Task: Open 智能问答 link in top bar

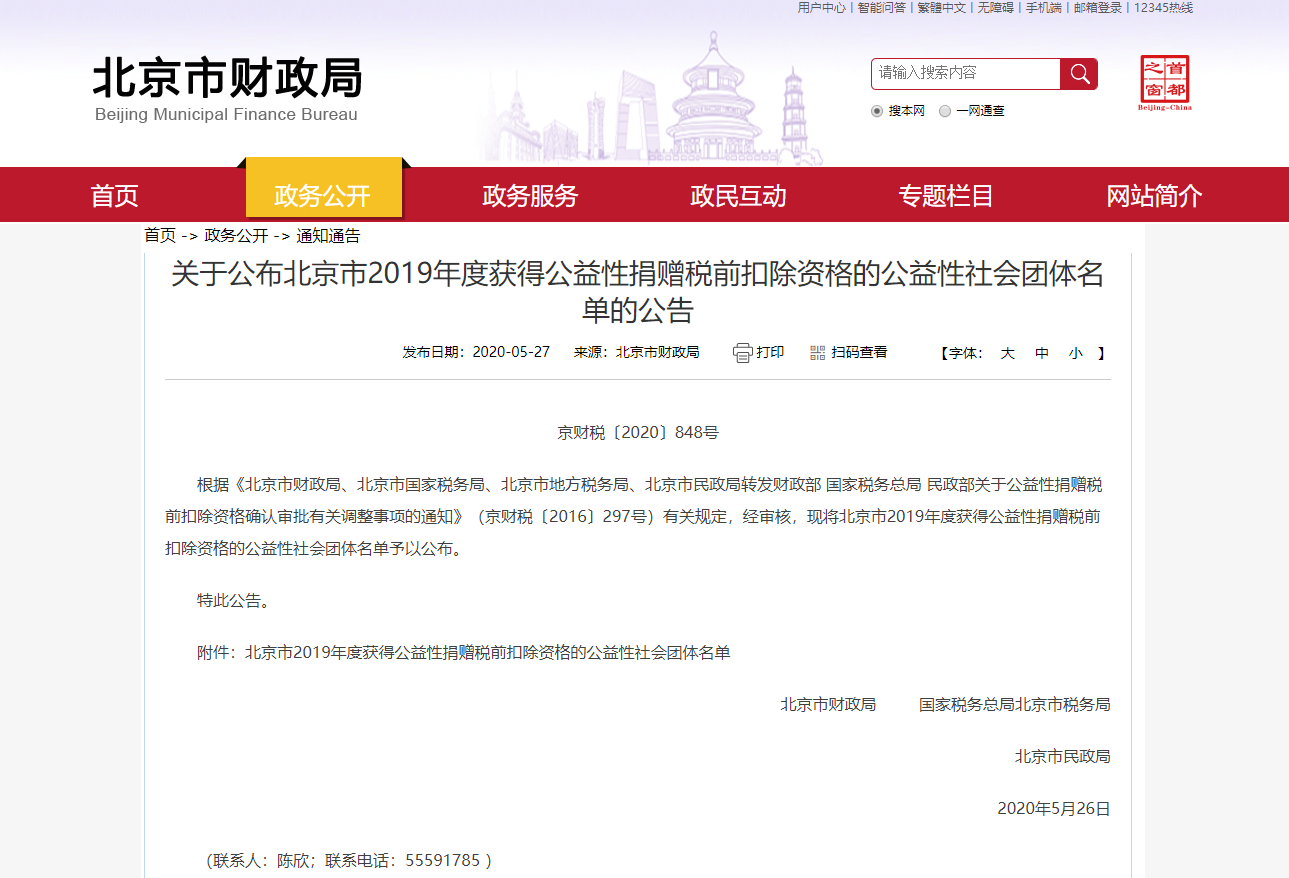Action: pos(882,7)
